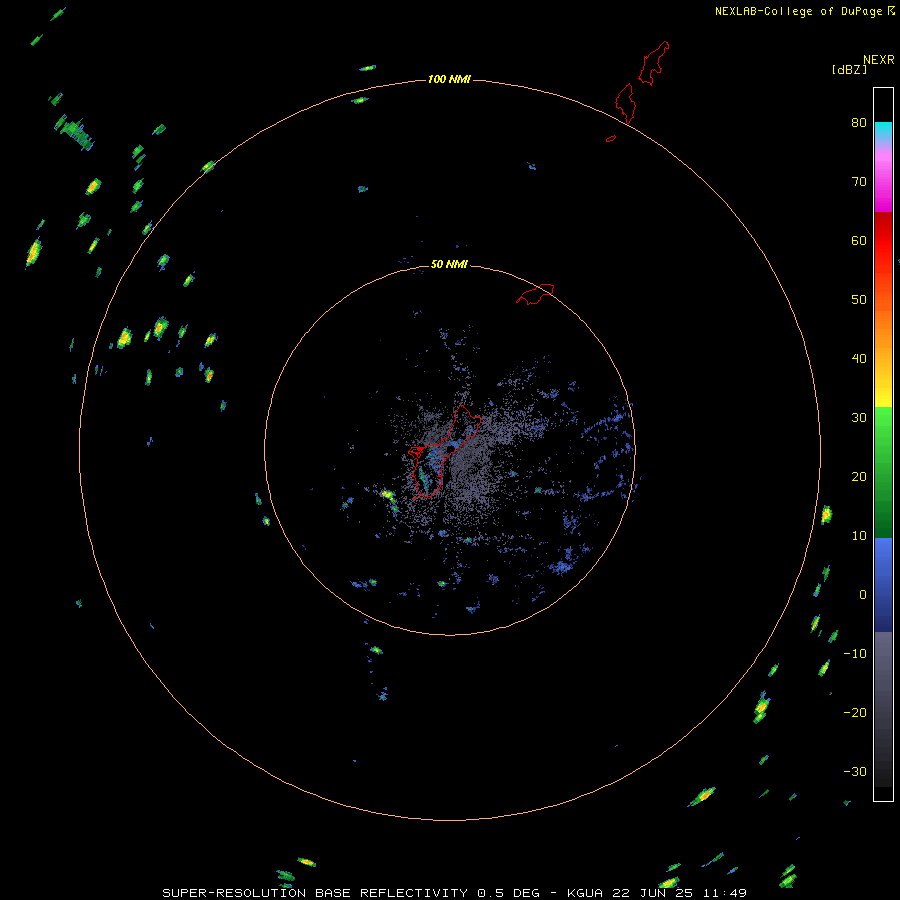Click the 100 NMI range ring label
Viewport: 900px width, 900px height.
click(449, 79)
